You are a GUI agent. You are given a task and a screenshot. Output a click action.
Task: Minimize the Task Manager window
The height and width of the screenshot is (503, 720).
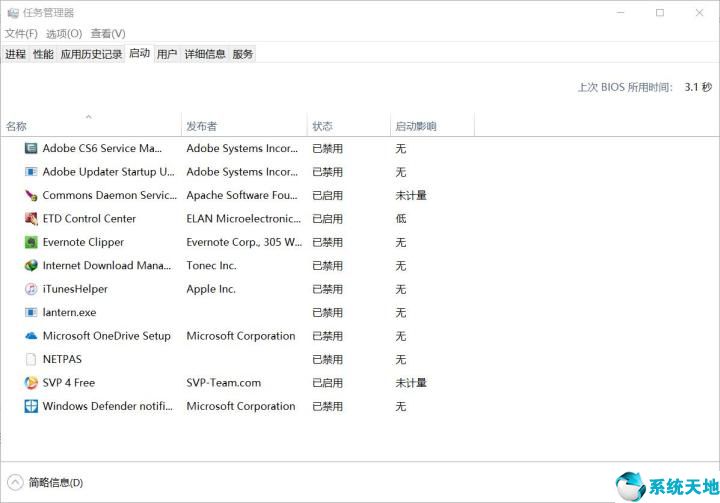(x=620, y=13)
